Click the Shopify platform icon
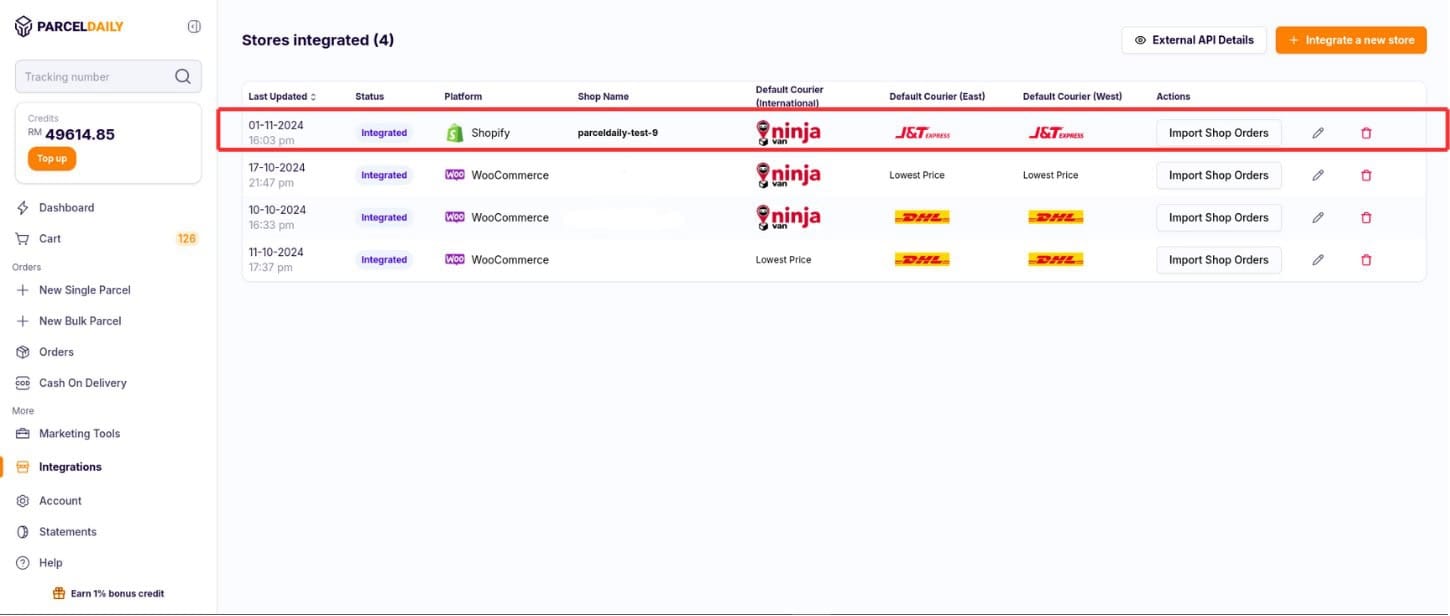Image resolution: width=1450 pixels, height=616 pixels. pos(455,133)
